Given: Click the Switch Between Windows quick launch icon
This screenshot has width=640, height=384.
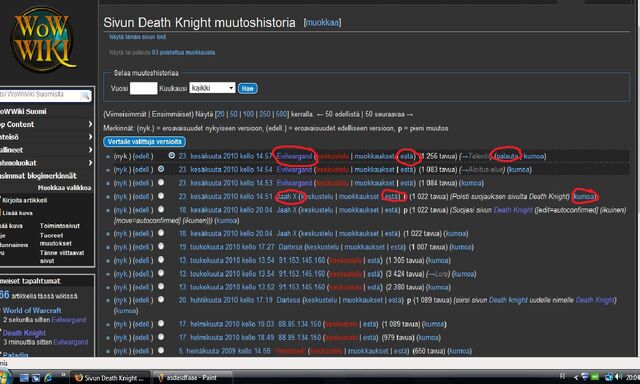Looking at the screenshot, I should point(36,378).
